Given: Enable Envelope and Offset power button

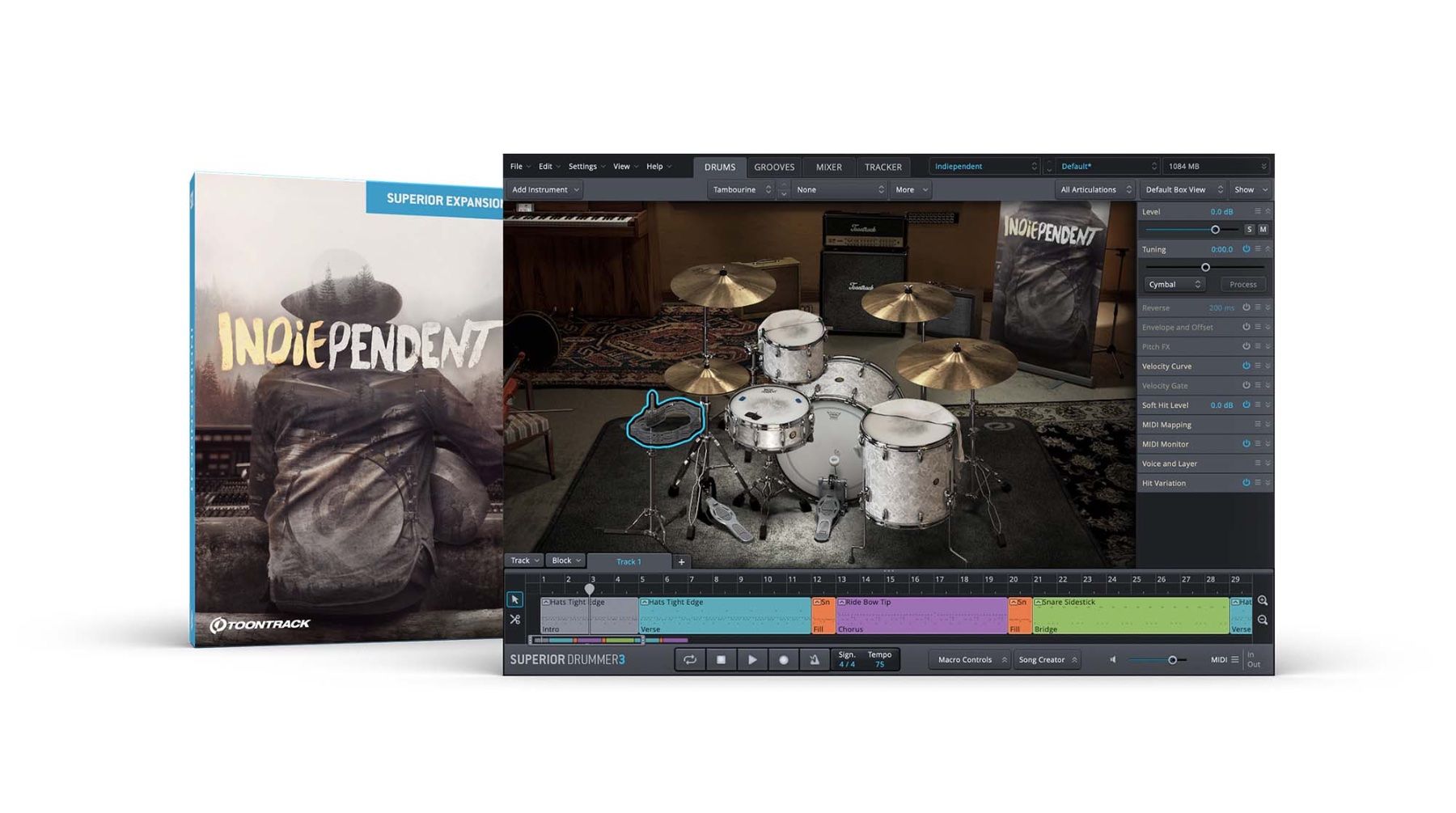Looking at the screenshot, I should point(1246,327).
